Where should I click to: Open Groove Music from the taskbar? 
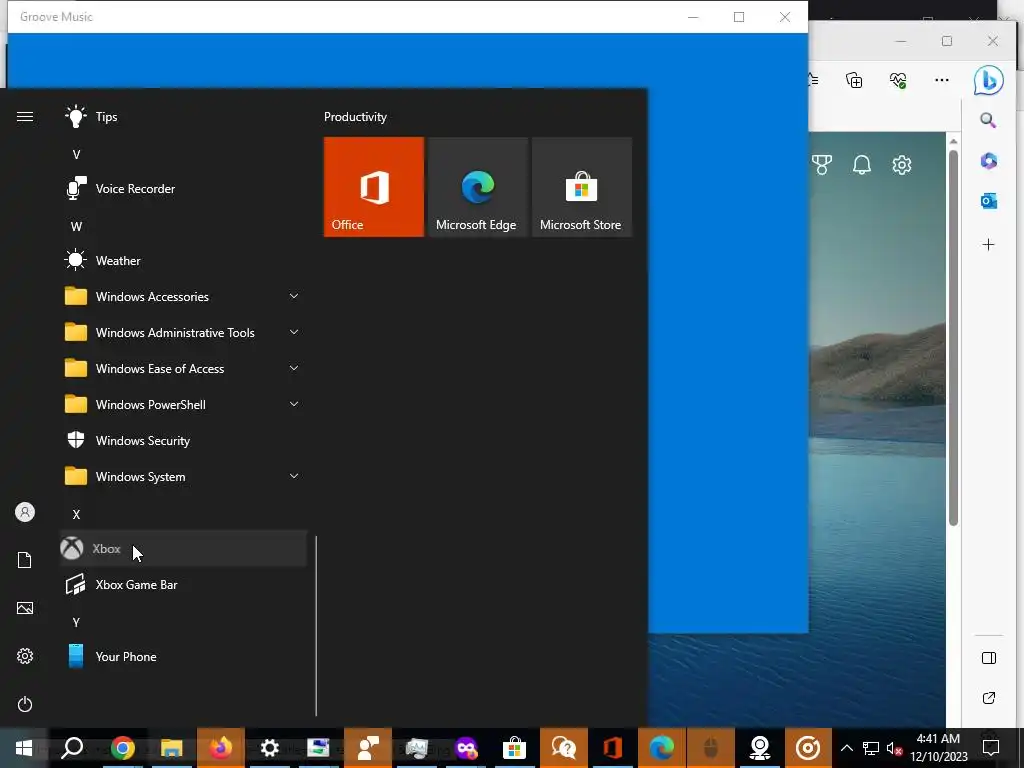[808, 748]
